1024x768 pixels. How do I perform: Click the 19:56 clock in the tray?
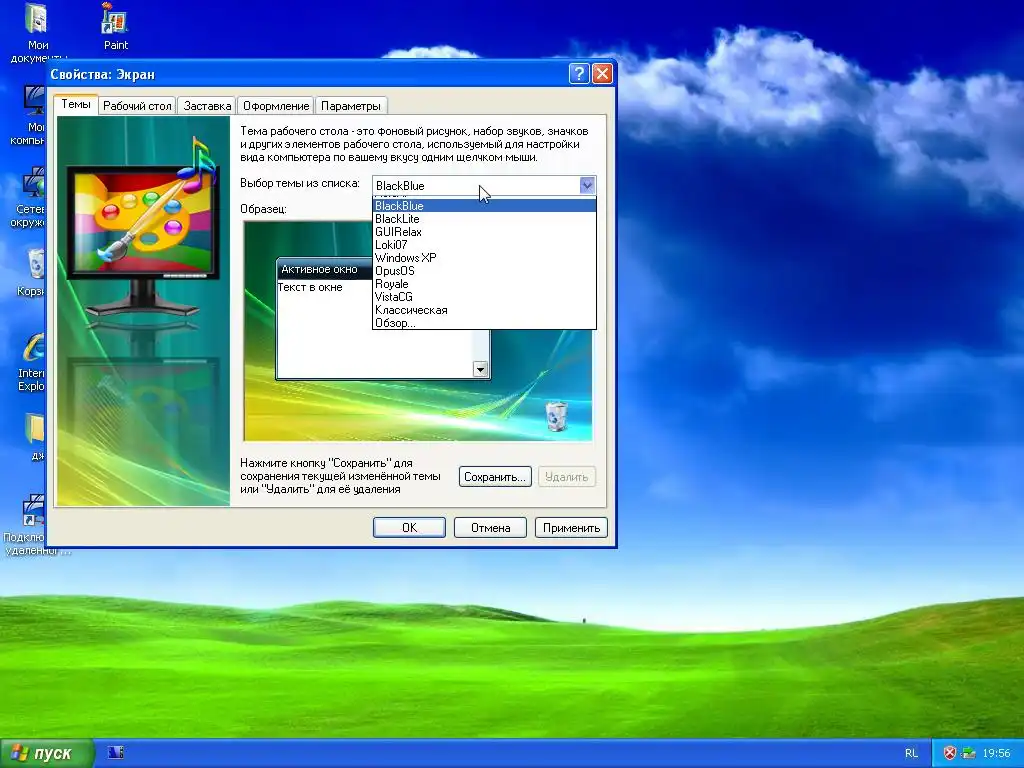996,753
